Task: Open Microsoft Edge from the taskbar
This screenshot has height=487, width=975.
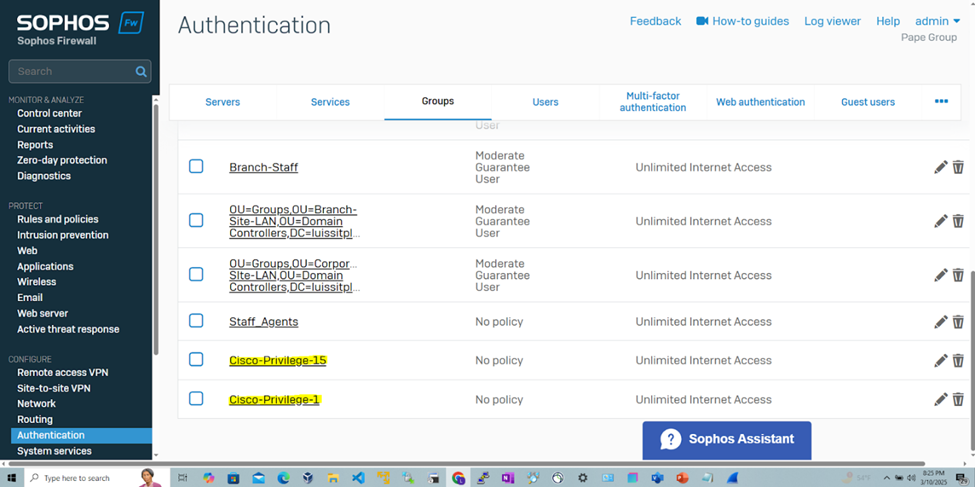Action: pyautogui.click(x=284, y=478)
